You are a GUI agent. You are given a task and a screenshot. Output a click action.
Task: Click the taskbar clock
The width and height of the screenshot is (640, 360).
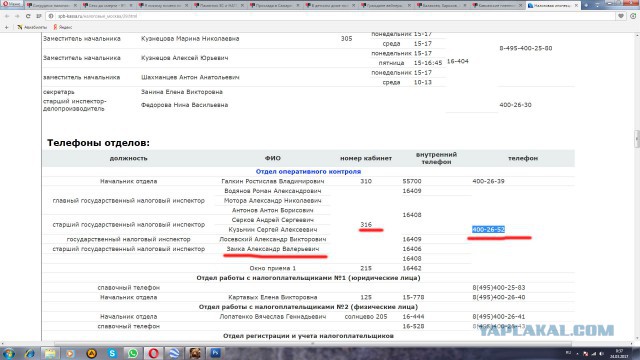point(619,353)
